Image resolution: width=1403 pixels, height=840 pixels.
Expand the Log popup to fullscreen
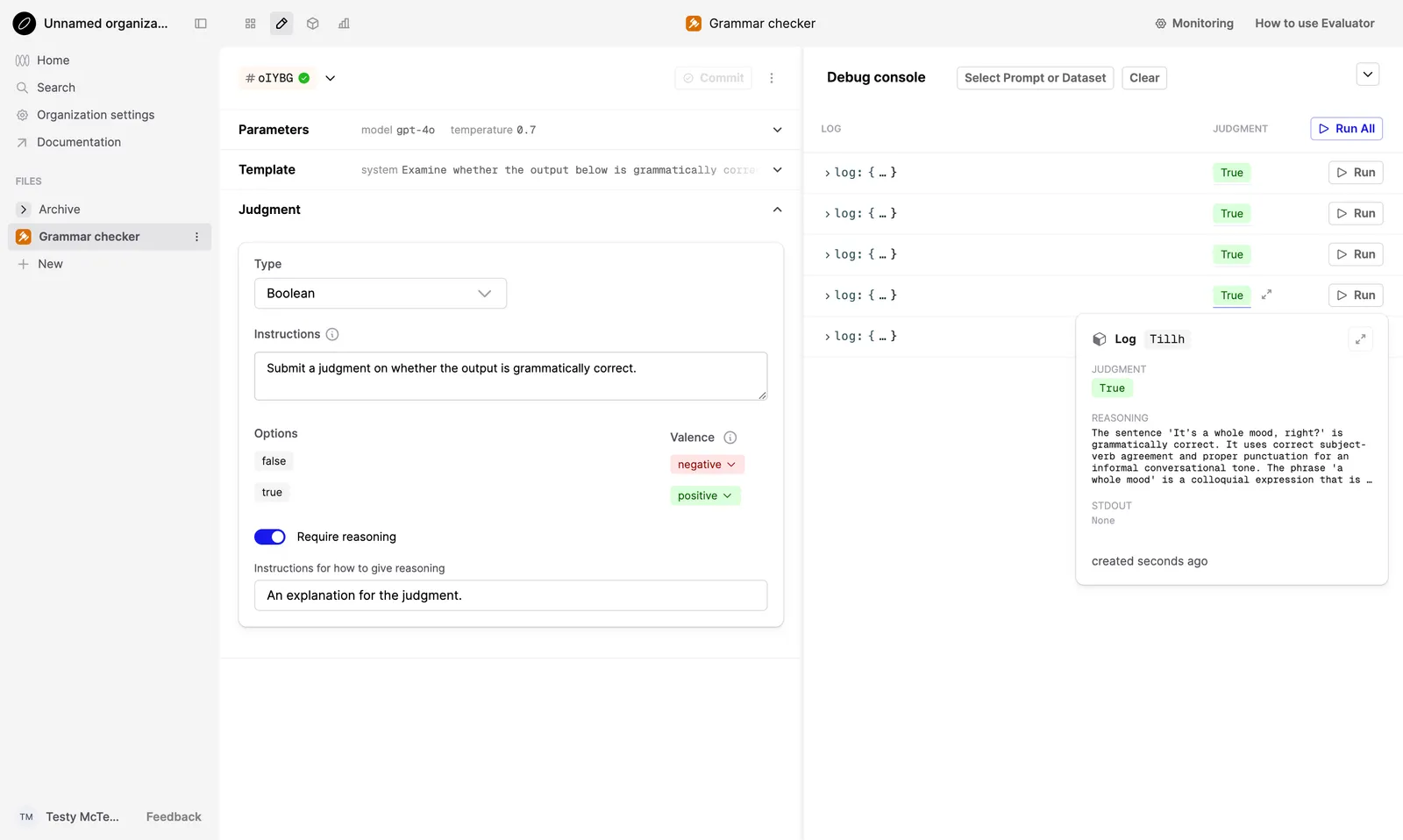pos(1360,339)
